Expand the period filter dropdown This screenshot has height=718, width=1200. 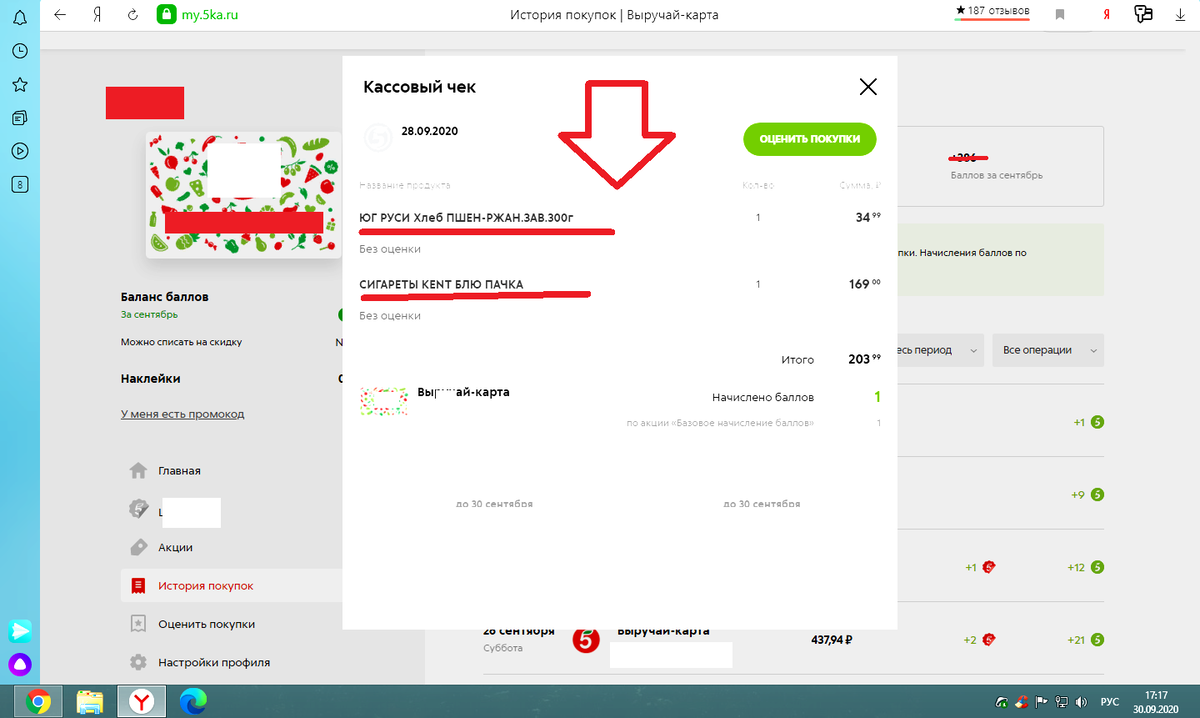click(939, 350)
